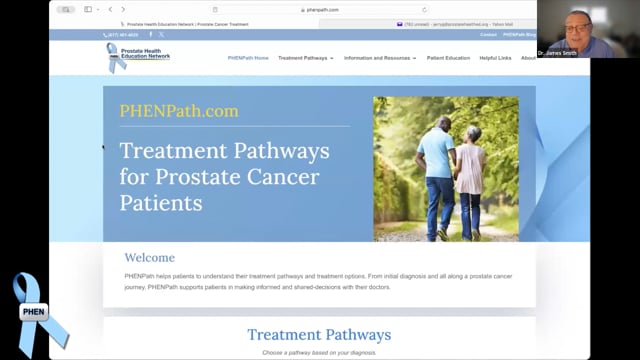This screenshot has width=640, height=360.
Task: Open the sidebar options dropdown arrow
Action: click(98, 9)
